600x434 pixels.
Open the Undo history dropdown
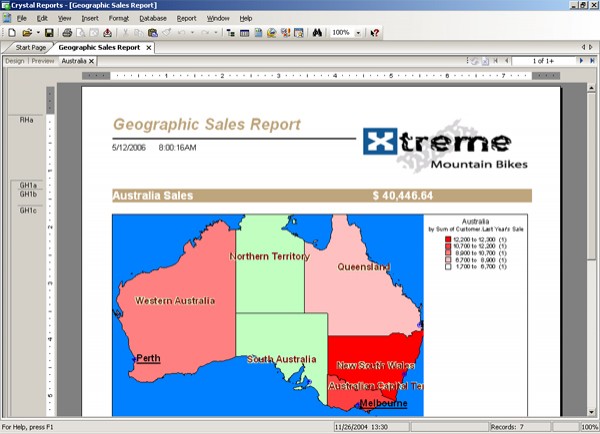[x=192, y=33]
